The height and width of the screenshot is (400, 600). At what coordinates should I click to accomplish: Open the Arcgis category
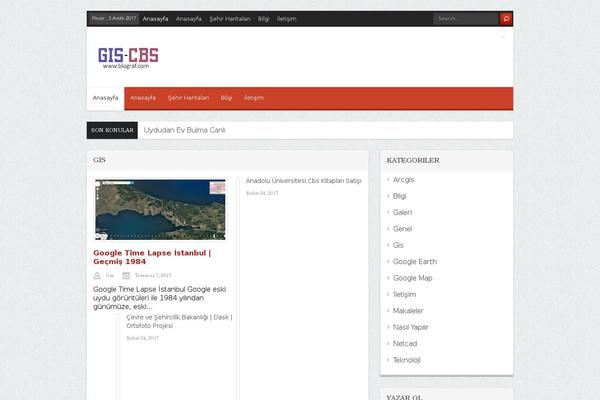403,180
